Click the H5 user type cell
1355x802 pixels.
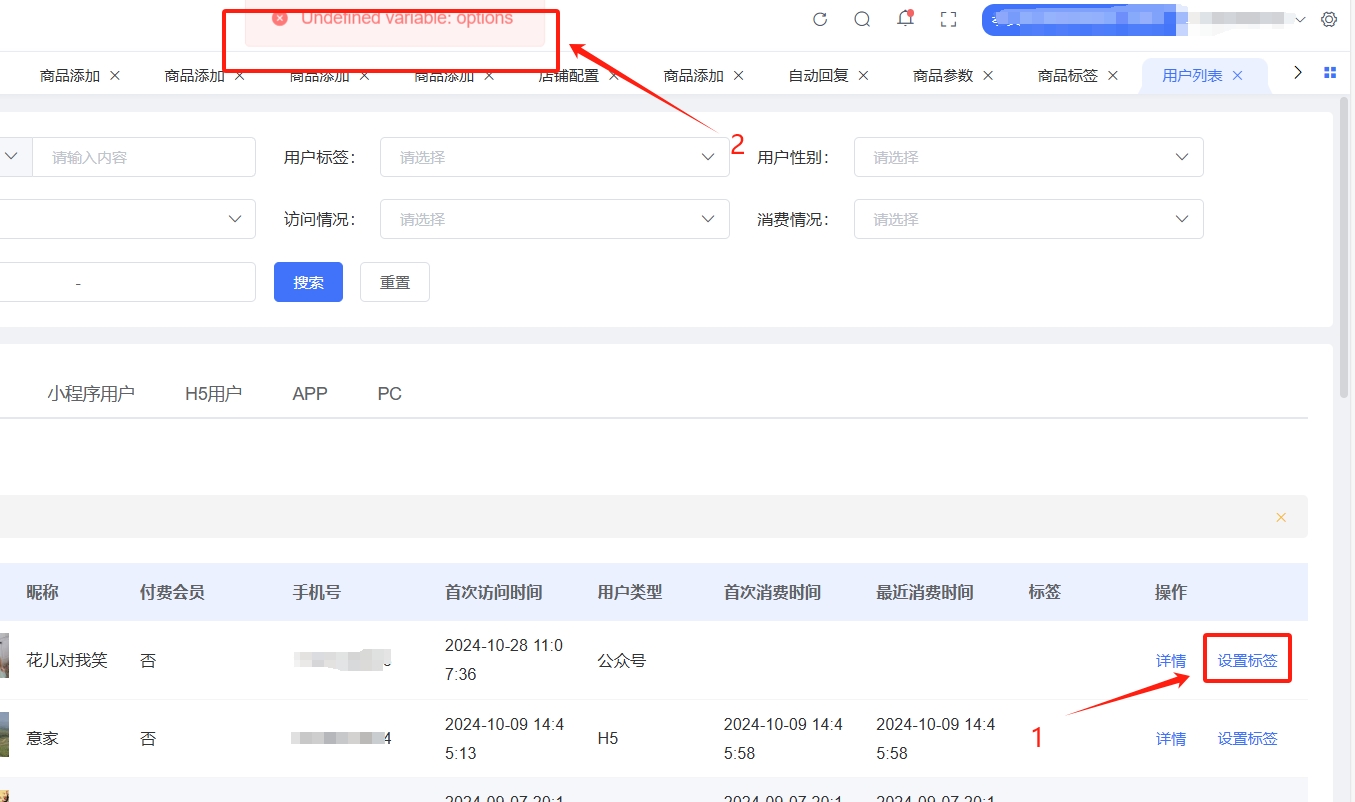[x=608, y=739]
